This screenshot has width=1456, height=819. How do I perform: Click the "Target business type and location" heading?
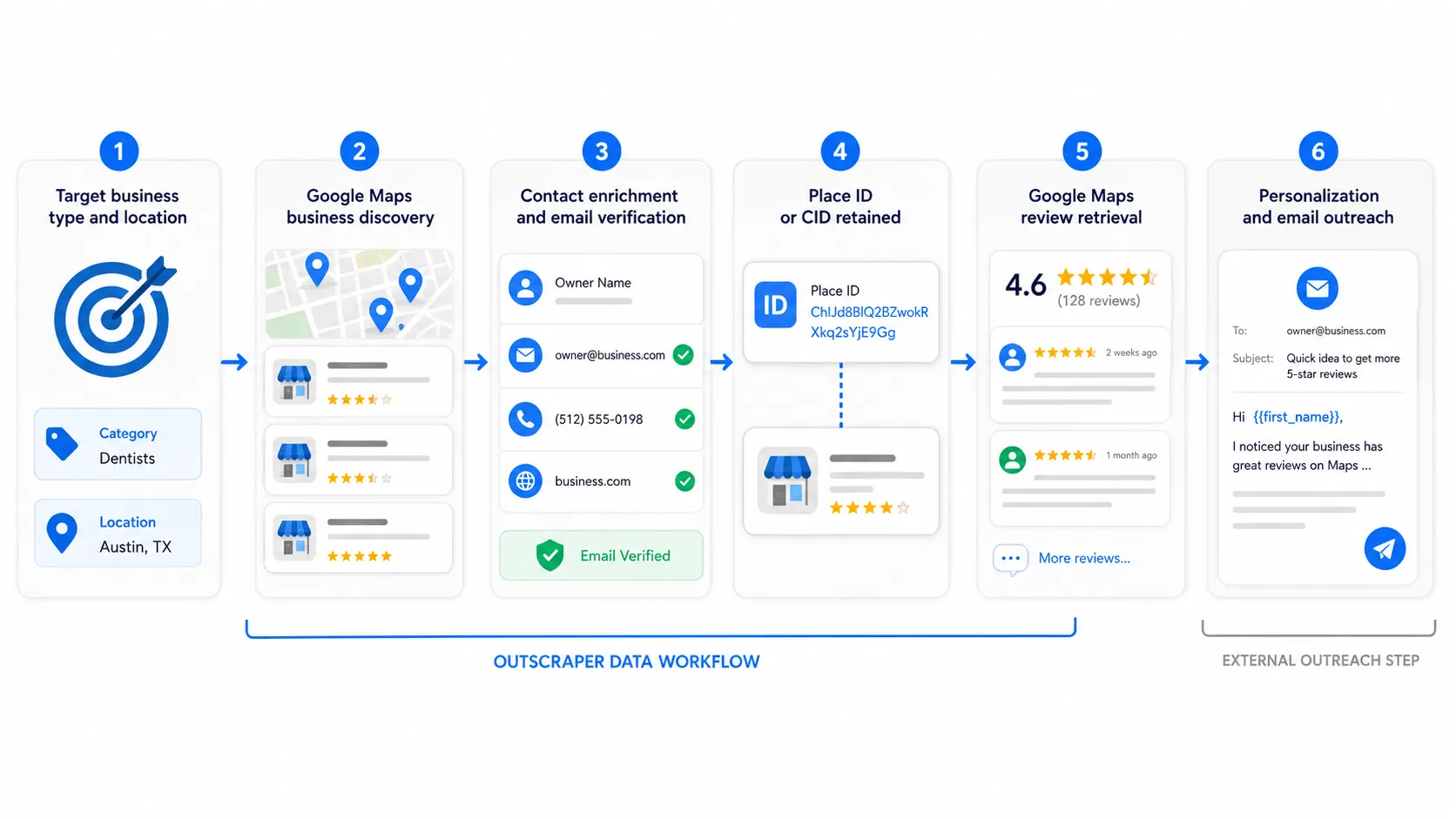click(118, 206)
